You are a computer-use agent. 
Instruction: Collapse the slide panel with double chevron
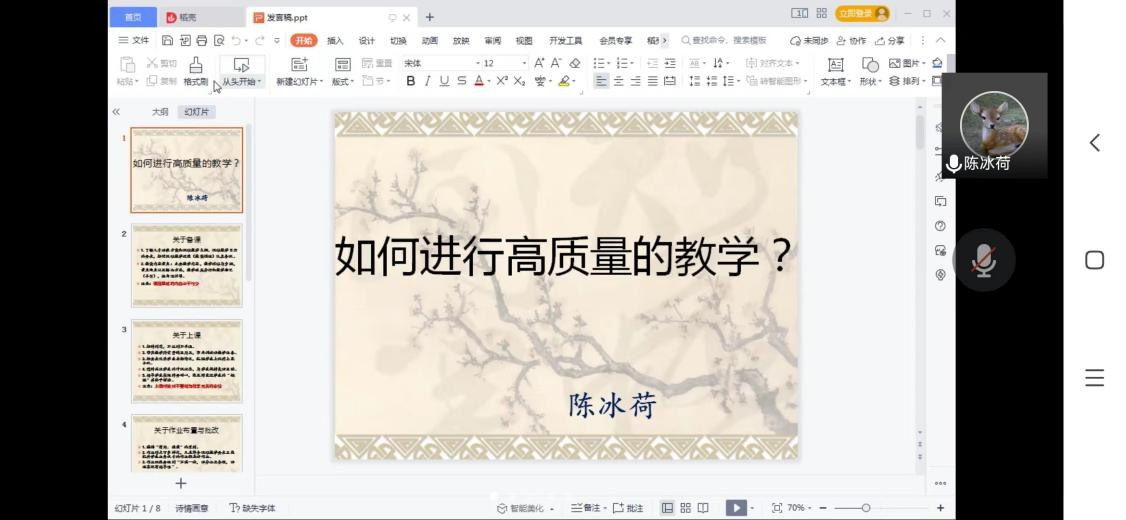click(116, 112)
